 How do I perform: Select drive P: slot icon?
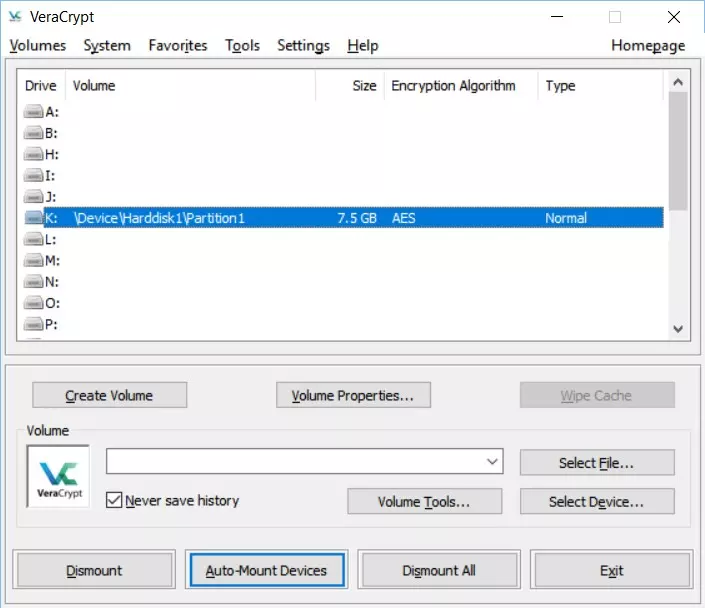click(33, 324)
